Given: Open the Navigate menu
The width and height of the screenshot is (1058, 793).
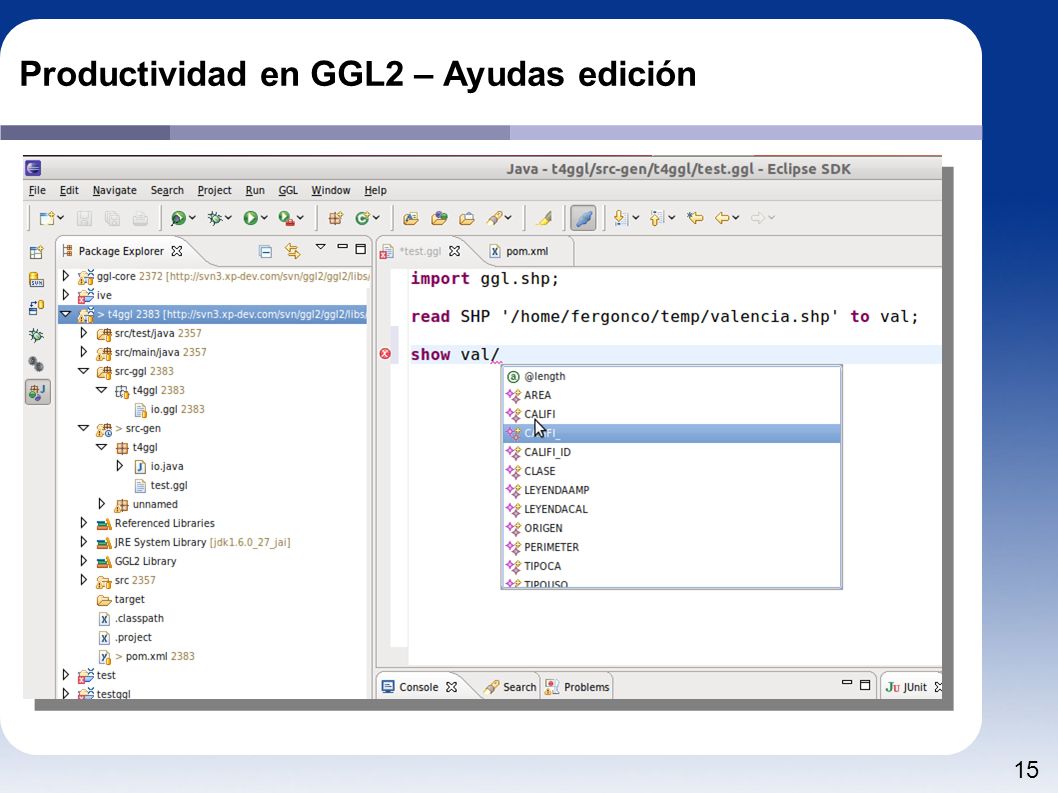Looking at the screenshot, I should coord(115,190).
